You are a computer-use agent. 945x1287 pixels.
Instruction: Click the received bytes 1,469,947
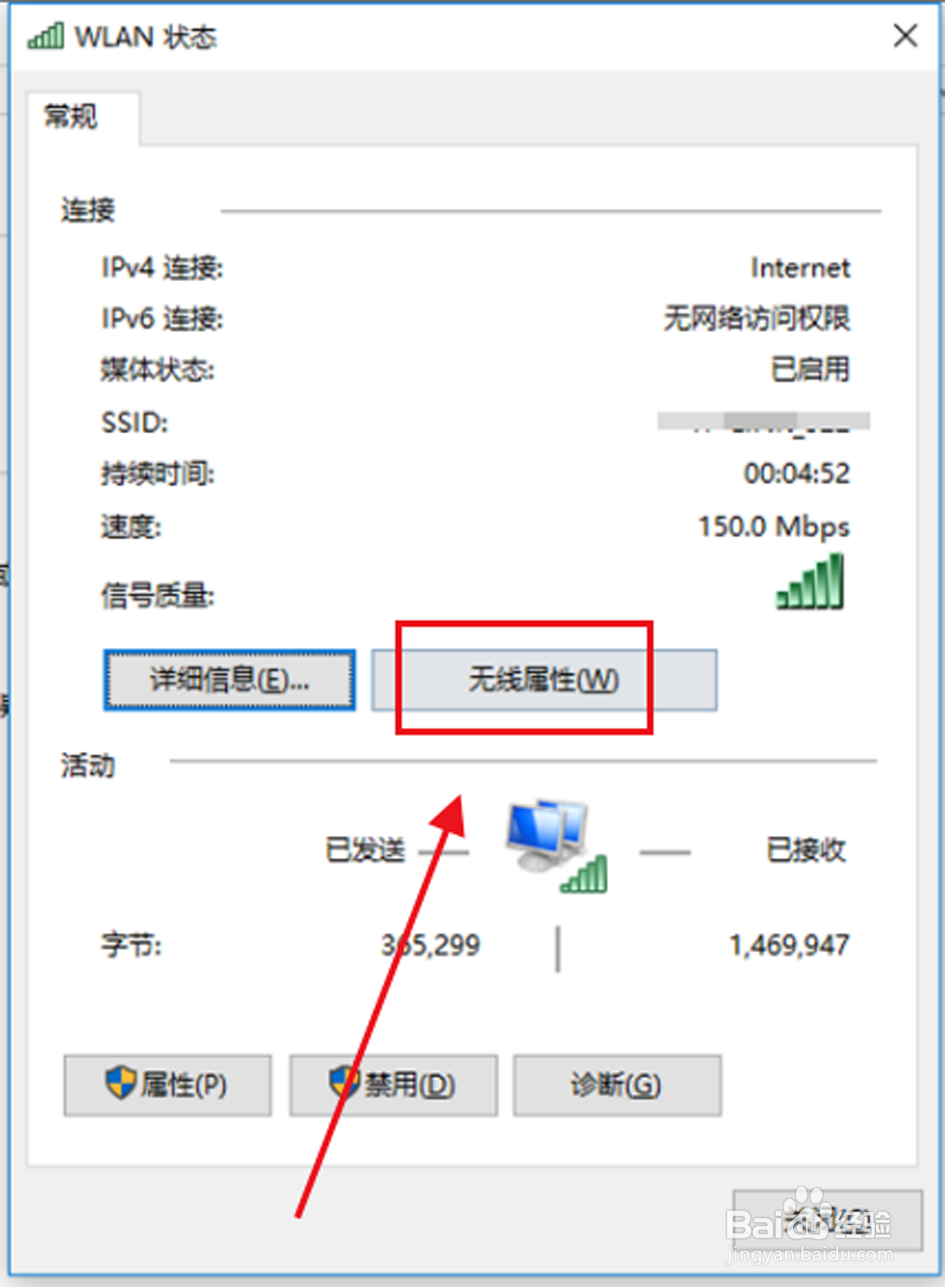[790, 945]
